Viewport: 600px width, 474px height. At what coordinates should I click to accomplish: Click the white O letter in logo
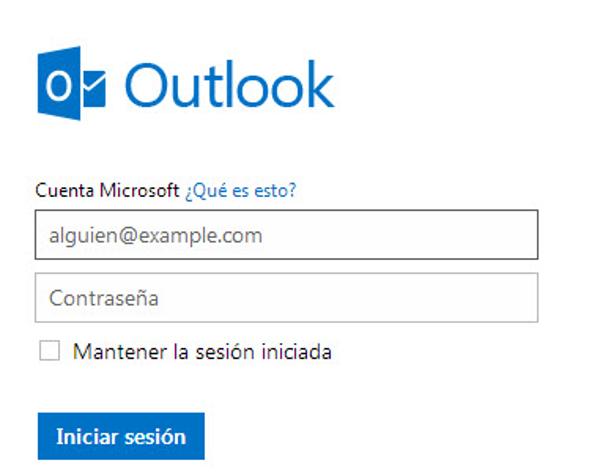coord(59,86)
